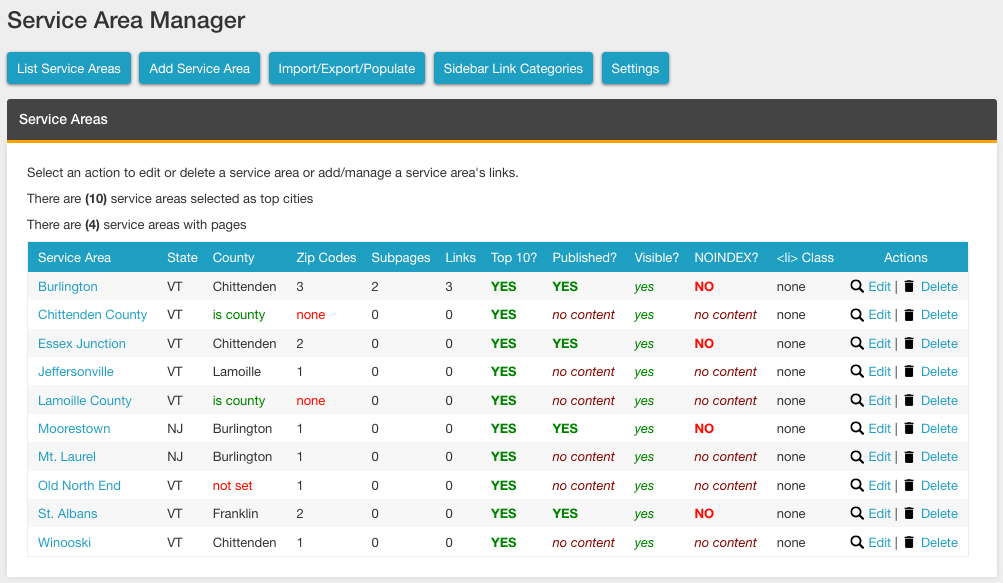Open the Chittenden County service area link
This screenshot has width=1003, height=583.
[x=92, y=314]
